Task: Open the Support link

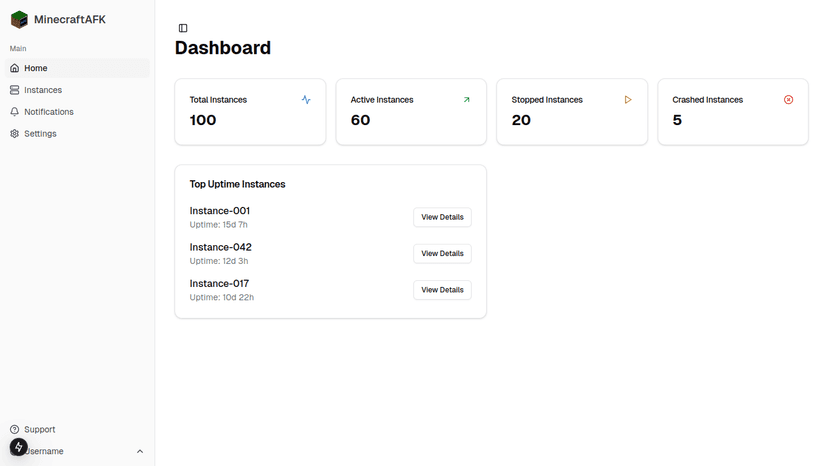Action: click(x=39, y=429)
